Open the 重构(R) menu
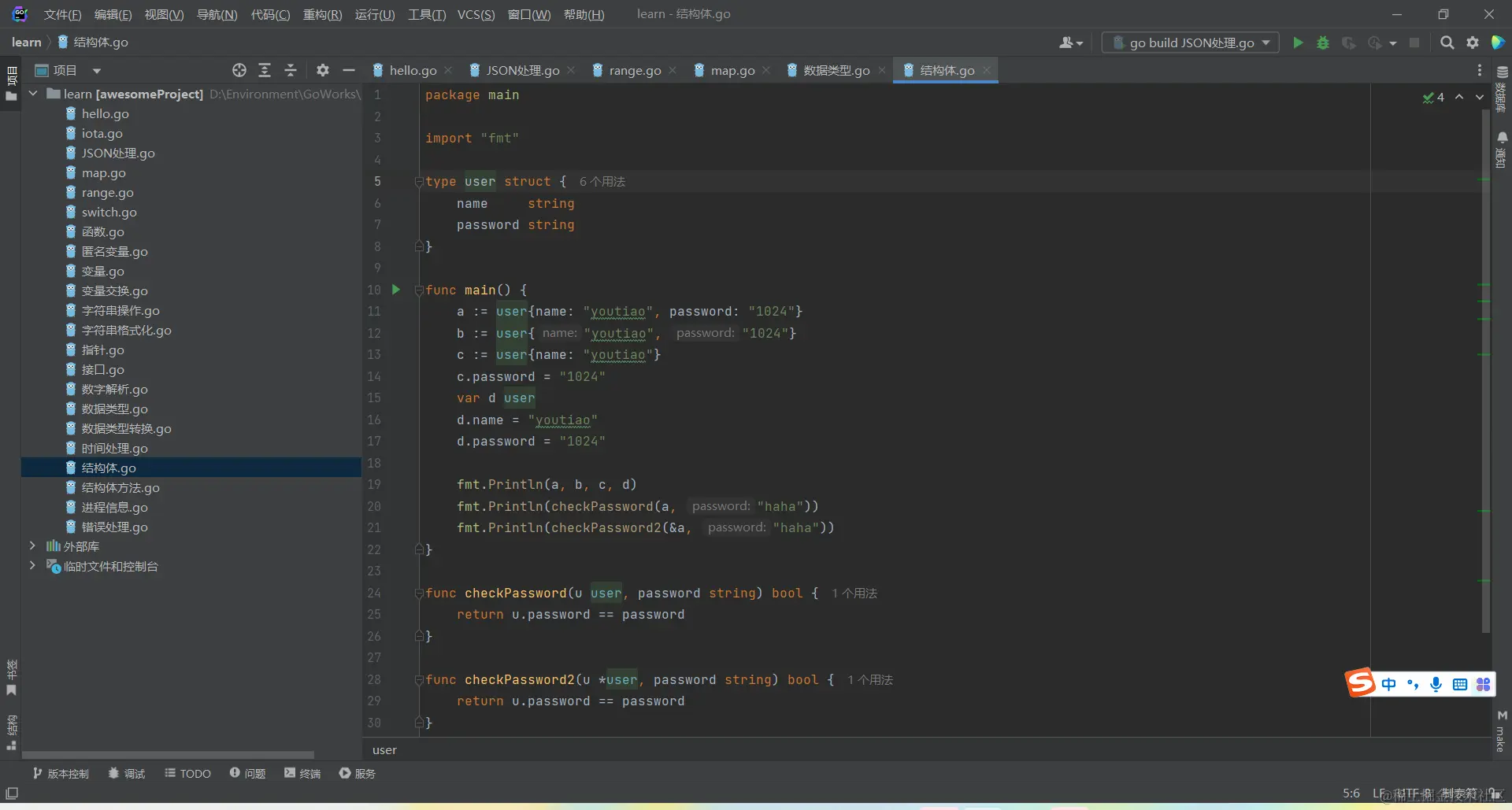This screenshot has height=810, width=1512. [322, 14]
